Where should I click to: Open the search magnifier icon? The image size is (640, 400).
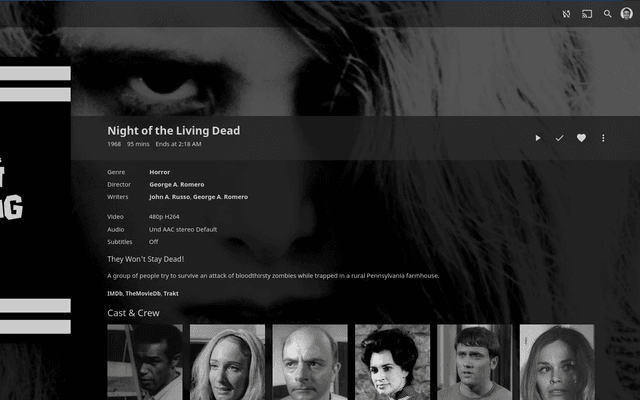click(x=607, y=14)
